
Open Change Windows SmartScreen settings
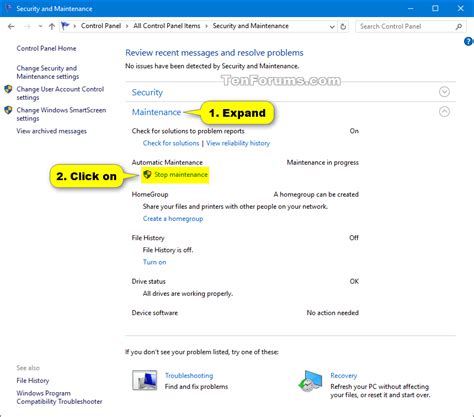click(61, 114)
